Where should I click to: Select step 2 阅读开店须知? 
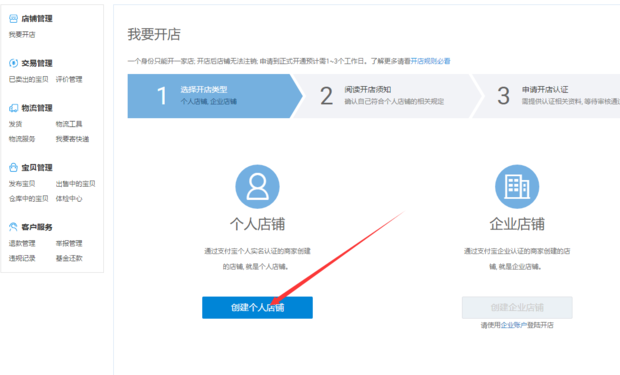tap(388, 96)
